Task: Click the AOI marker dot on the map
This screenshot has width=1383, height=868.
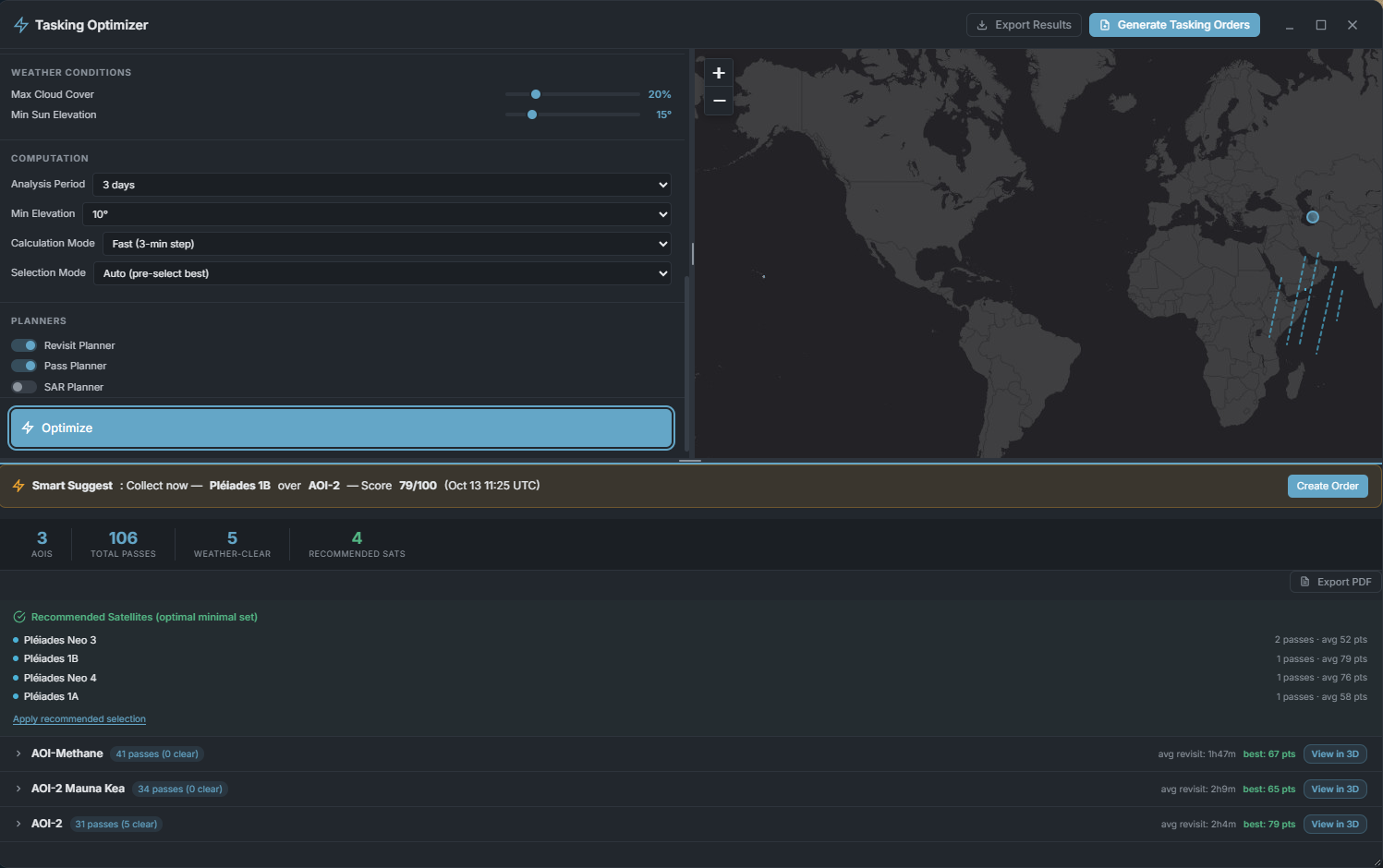Action: coord(1313,217)
